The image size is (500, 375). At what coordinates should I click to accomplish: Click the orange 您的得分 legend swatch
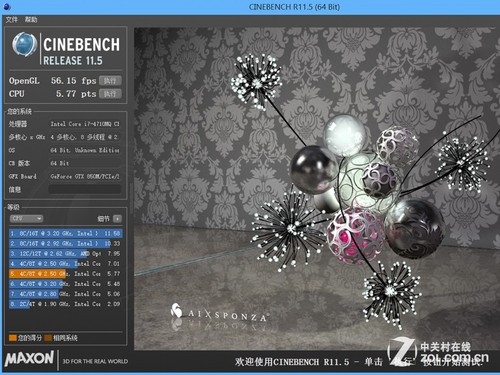[13, 338]
